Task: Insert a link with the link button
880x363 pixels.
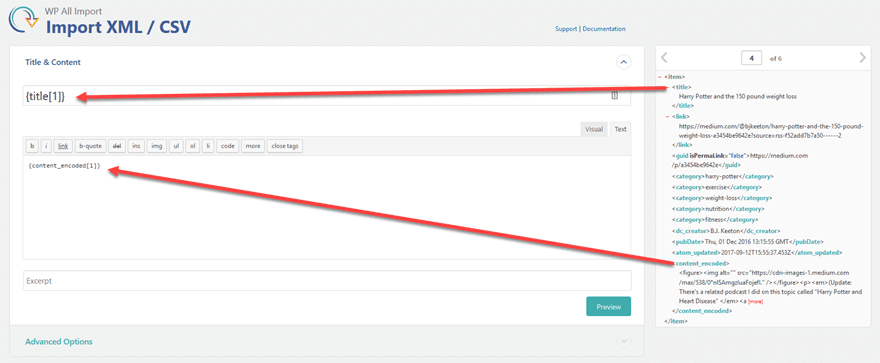Action: click(x=63, y=146)
